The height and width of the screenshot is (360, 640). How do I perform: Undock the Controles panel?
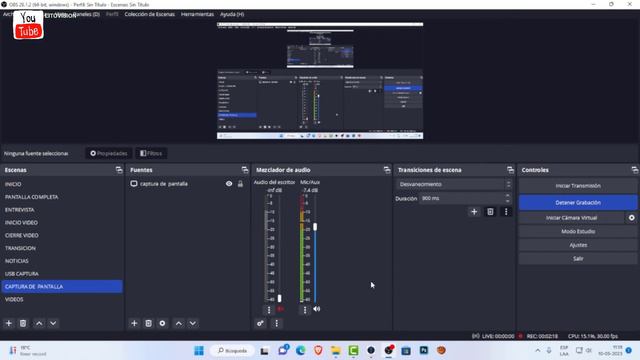(635, 170)
